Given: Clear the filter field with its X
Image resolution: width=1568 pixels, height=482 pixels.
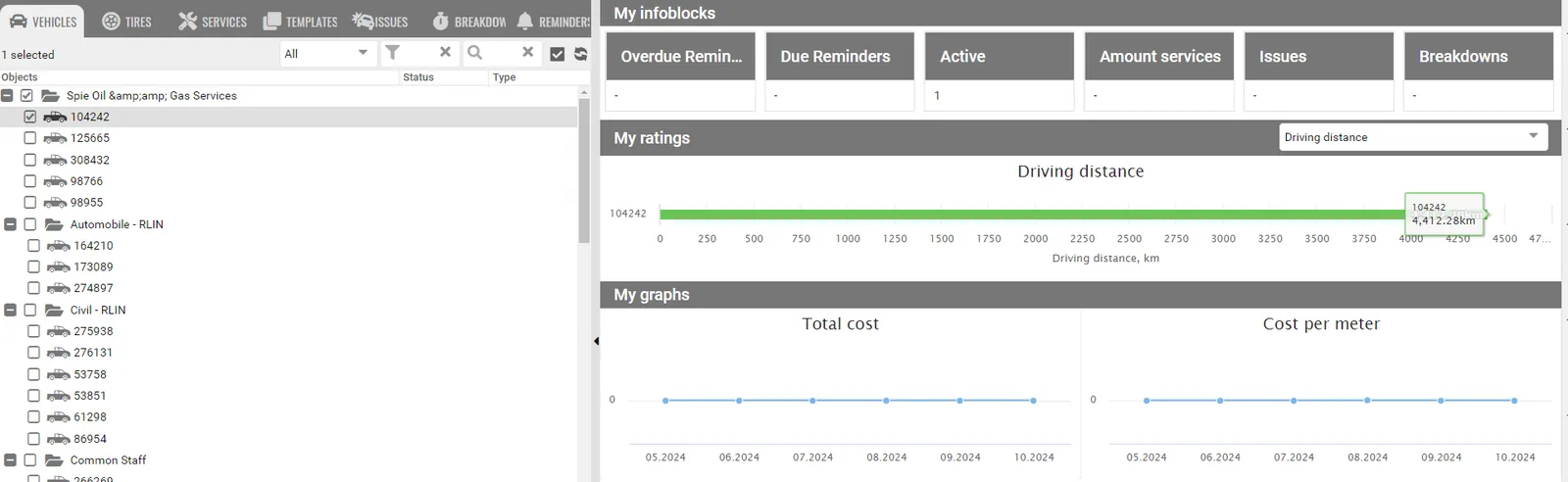Looking at the screenshot, I should click(445, 52).
